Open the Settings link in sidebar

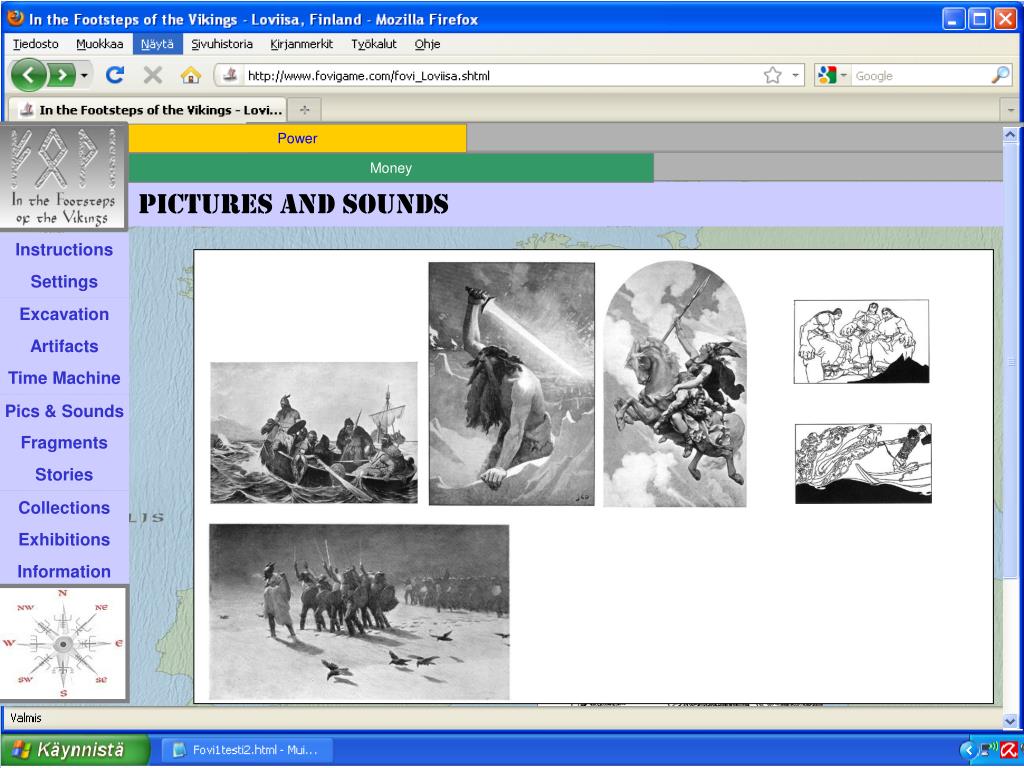point(64,281)
